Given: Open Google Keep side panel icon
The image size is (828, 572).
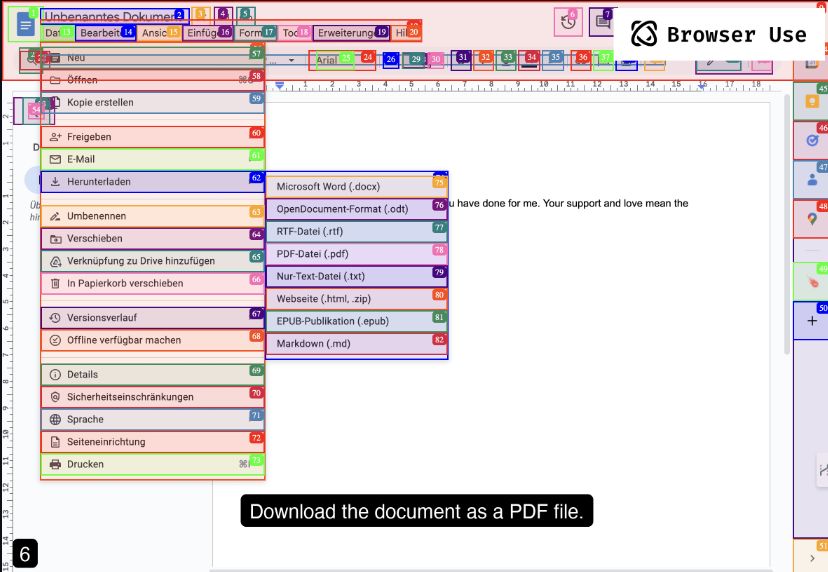Looking at the screenshot, I should (x=812, y=101).
